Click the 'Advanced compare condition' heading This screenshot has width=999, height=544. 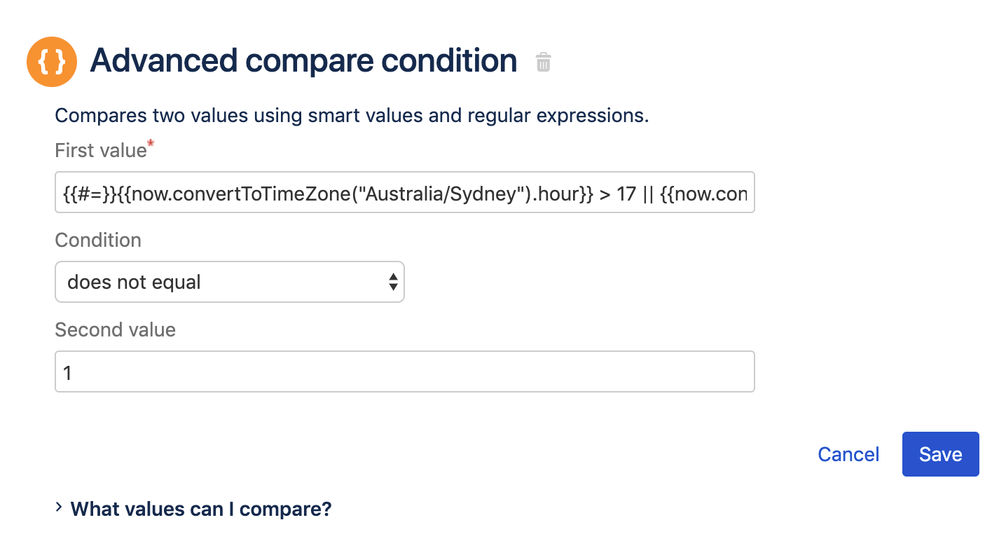[303, 61]
